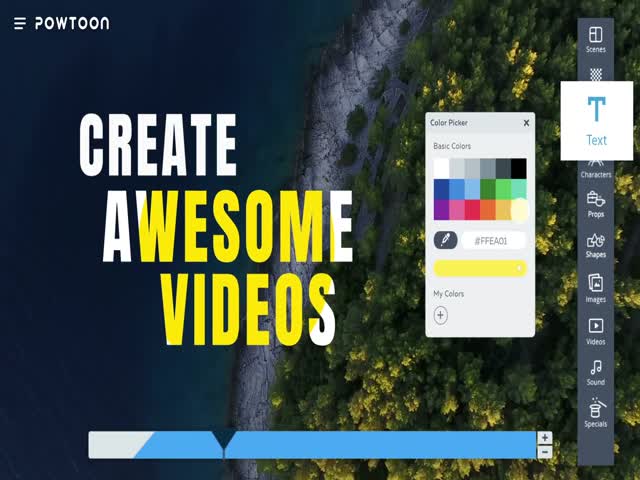Image resolution: width=640 pixels, height=480 pixels.
Task: Open the Images panel
Action: pyautogui.click(x=595, y=288)
